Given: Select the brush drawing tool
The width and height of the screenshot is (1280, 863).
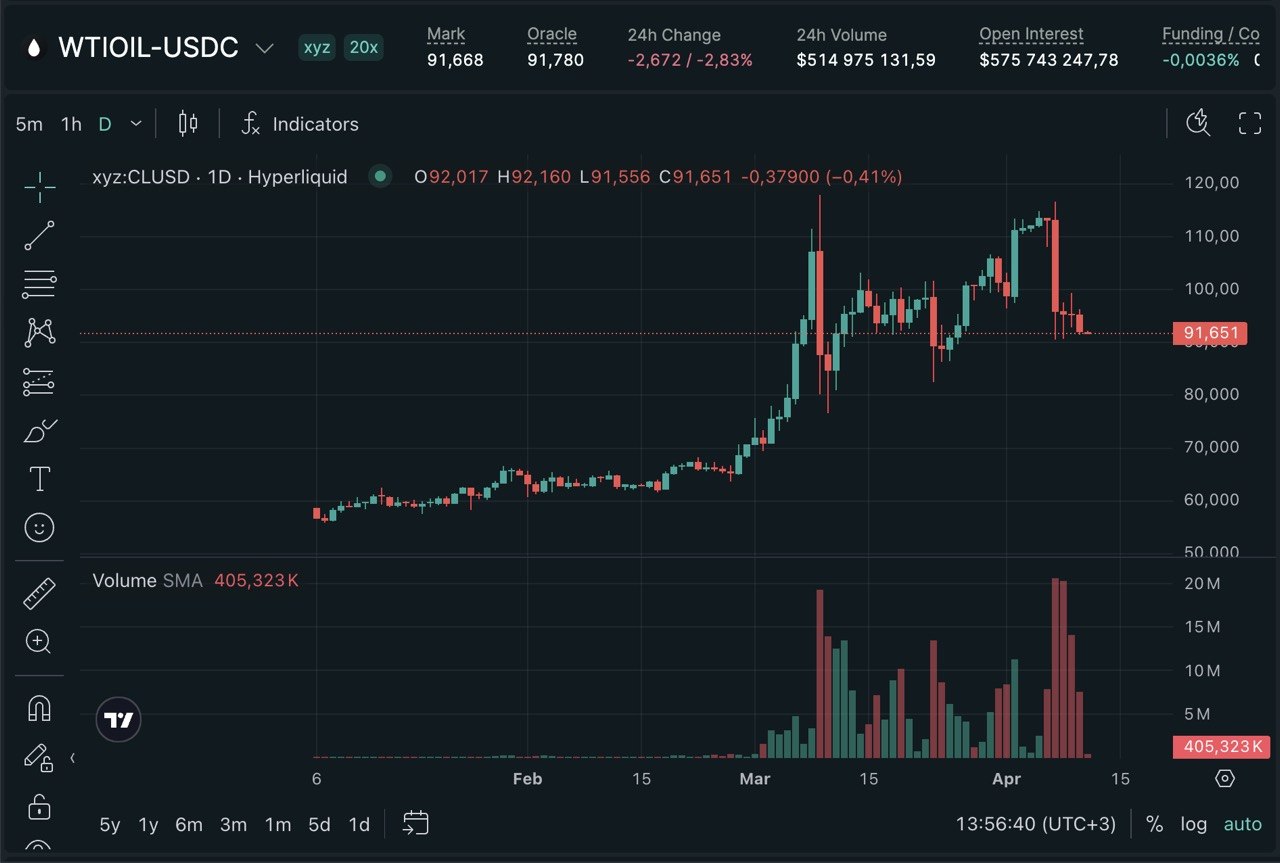Looking at the screenshot, I should point(40,431).
